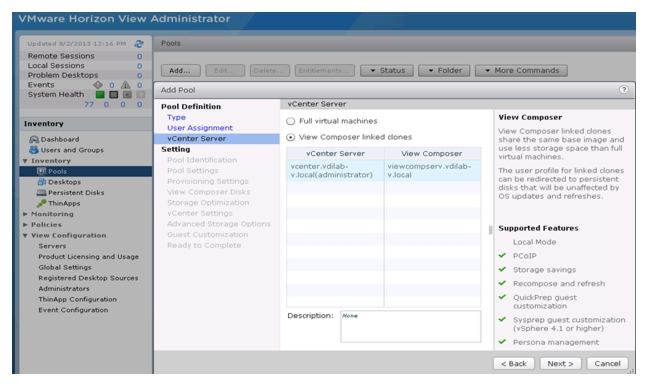Click the Users and Groups icon
The image size is (649, 387).
pos(34,150)
